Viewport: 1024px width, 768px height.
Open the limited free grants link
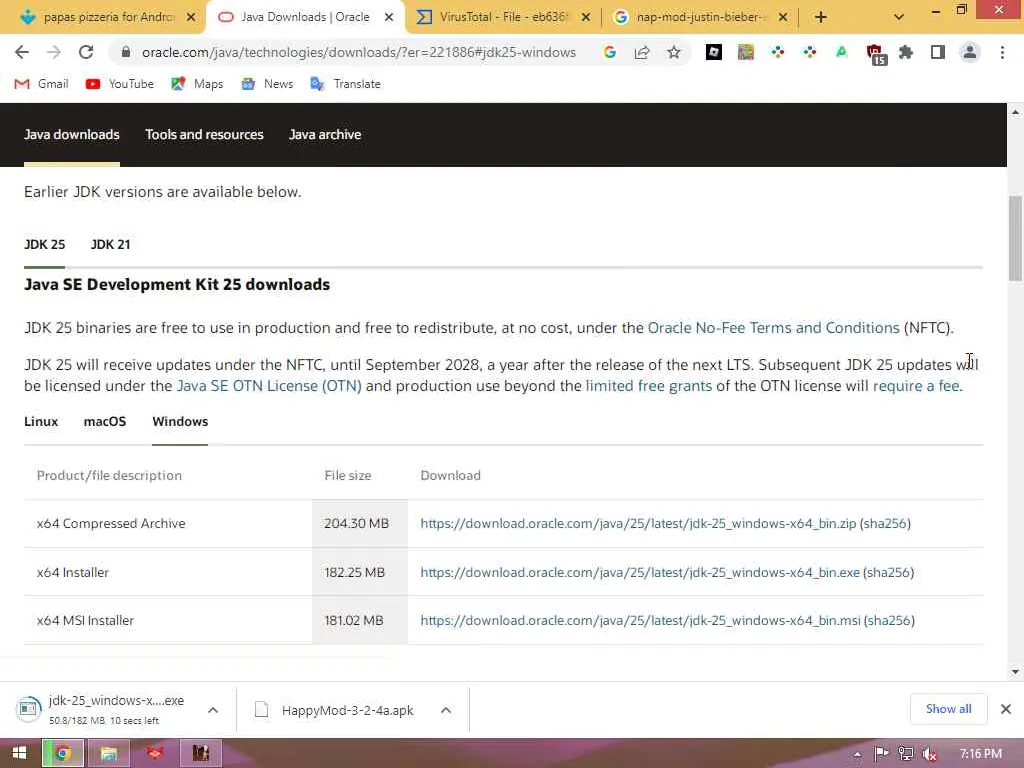648,386
